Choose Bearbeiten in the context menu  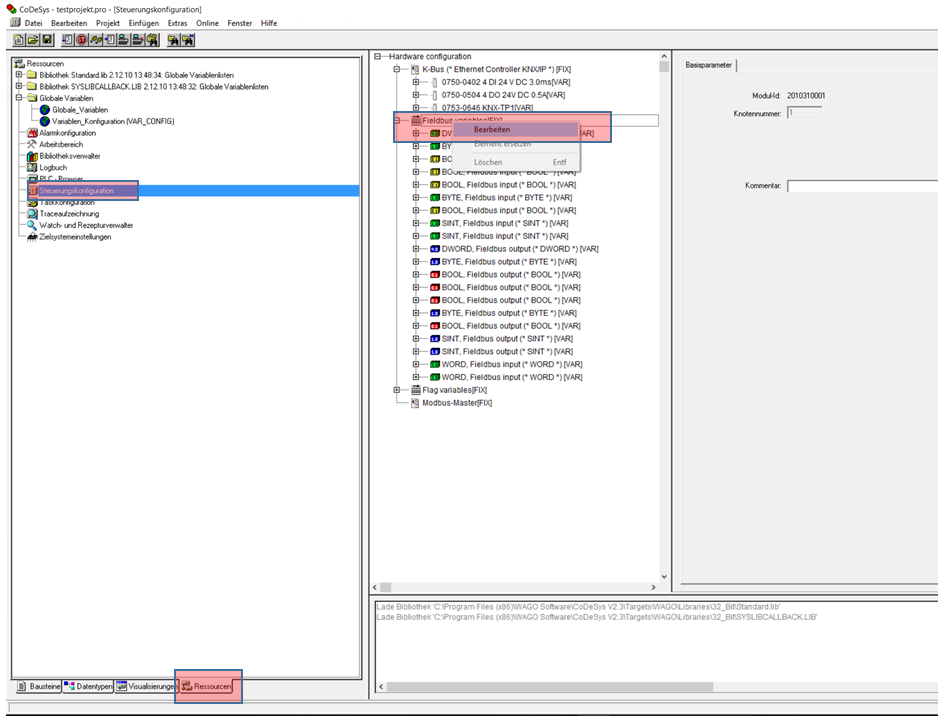(516, 130)
